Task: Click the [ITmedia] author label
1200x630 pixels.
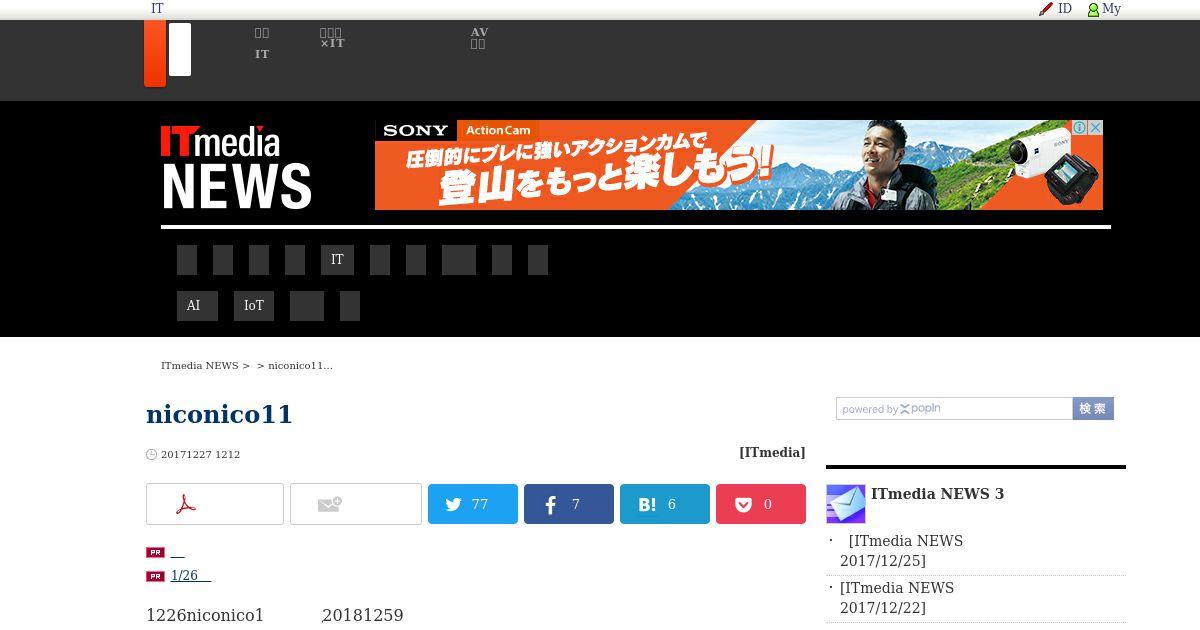Action: click(x=772, y=453)
